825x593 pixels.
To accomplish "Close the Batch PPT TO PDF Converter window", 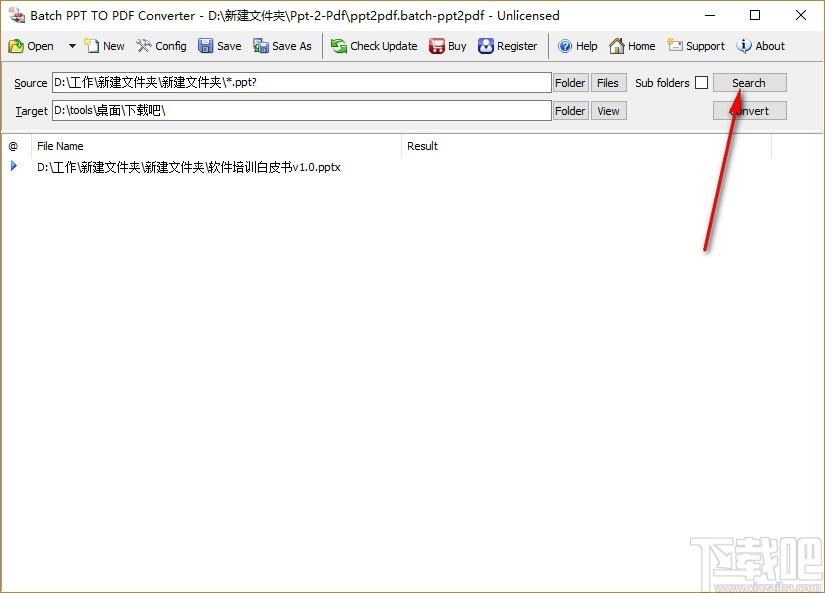I will [x=801, y=15].
